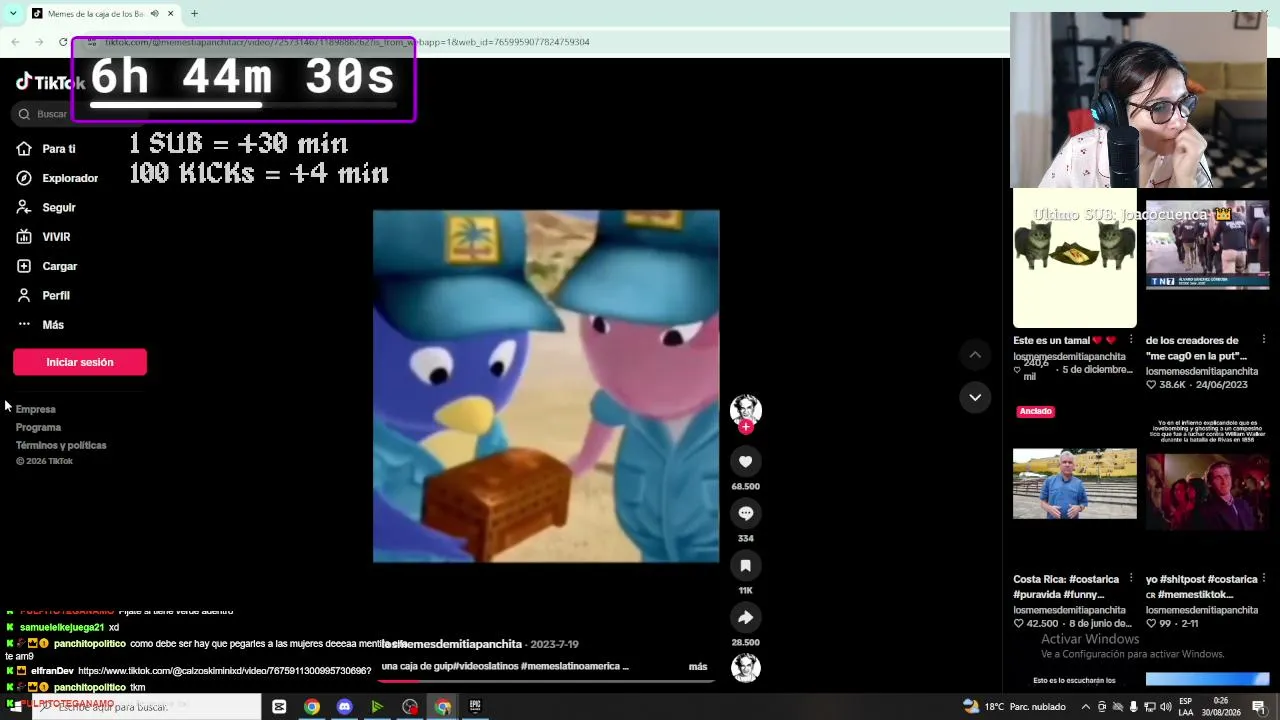Click the "yo #shitpost #costarica" video title
This screenshot has height=720, width=1280.
tap(1201, 586)
